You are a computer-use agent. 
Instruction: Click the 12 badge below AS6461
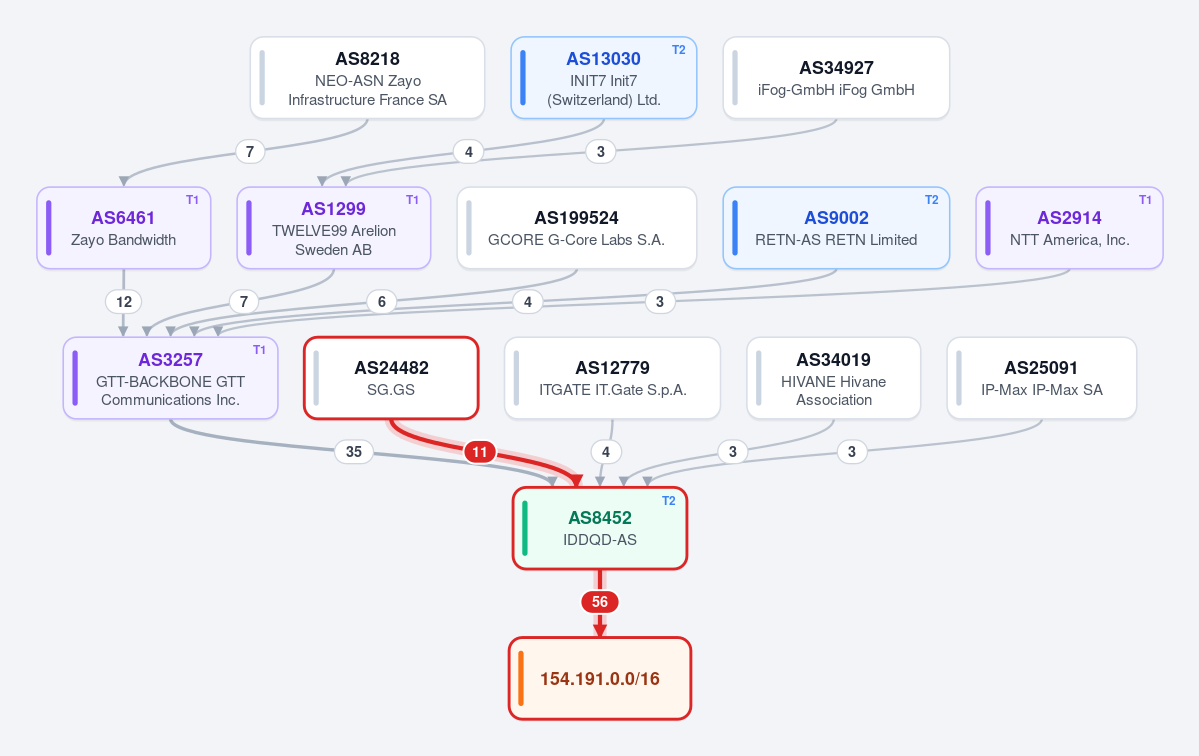click(123, 302)
